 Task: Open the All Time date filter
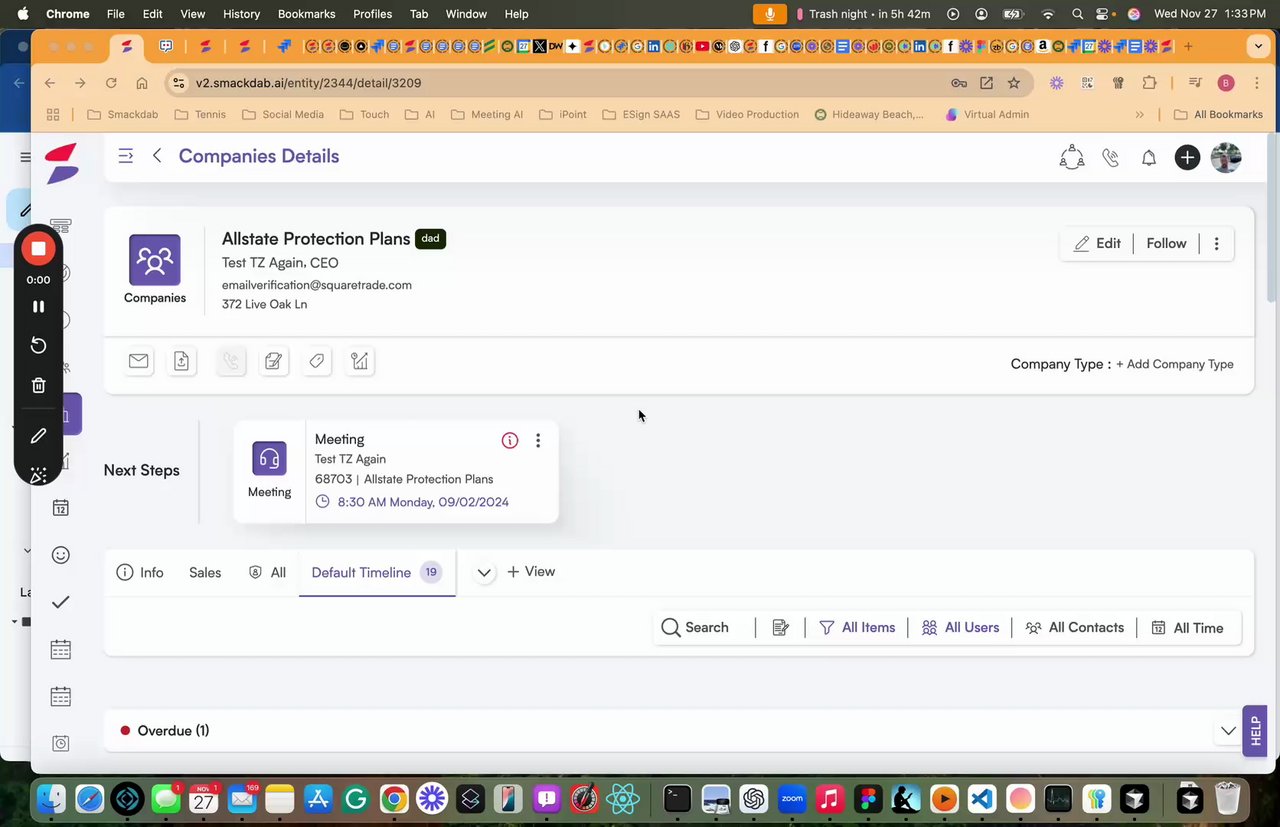(1187, 627)
